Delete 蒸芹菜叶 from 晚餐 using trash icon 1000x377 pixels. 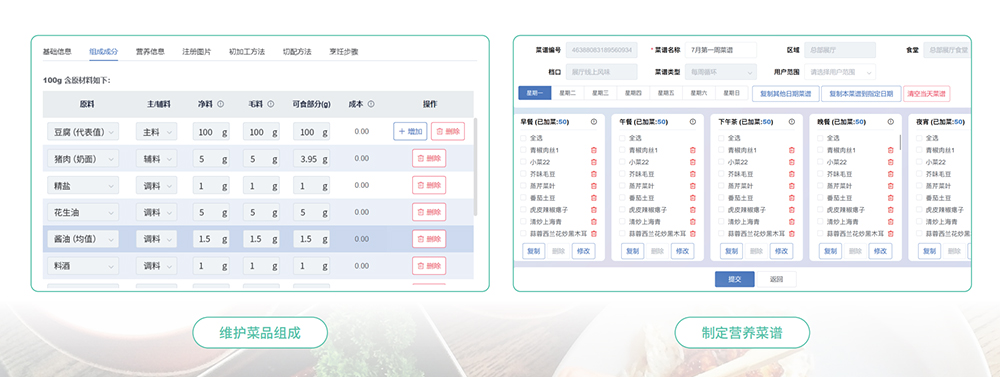coord(890,186)
